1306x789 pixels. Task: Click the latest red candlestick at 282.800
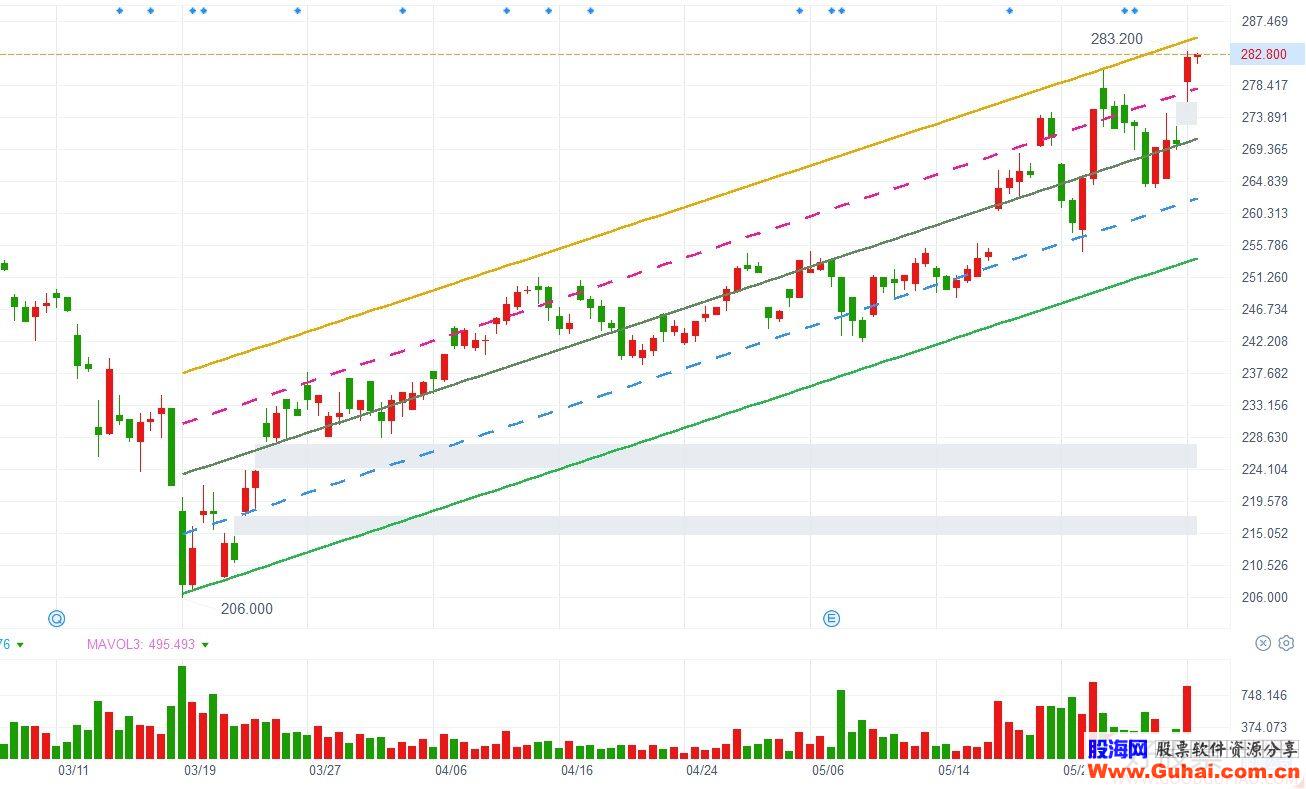(1188, 70)
